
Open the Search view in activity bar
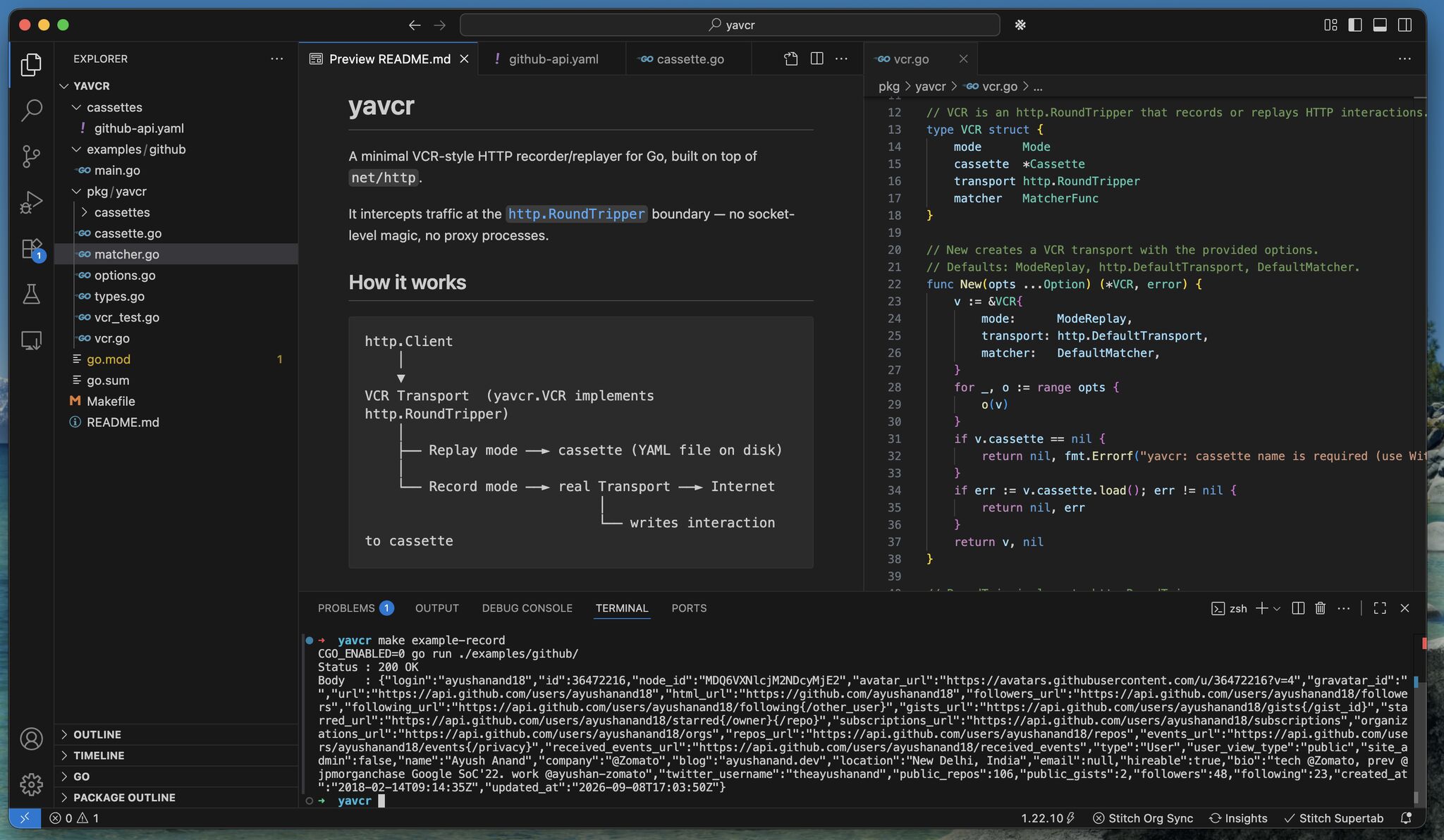click(x=31, y=110)
